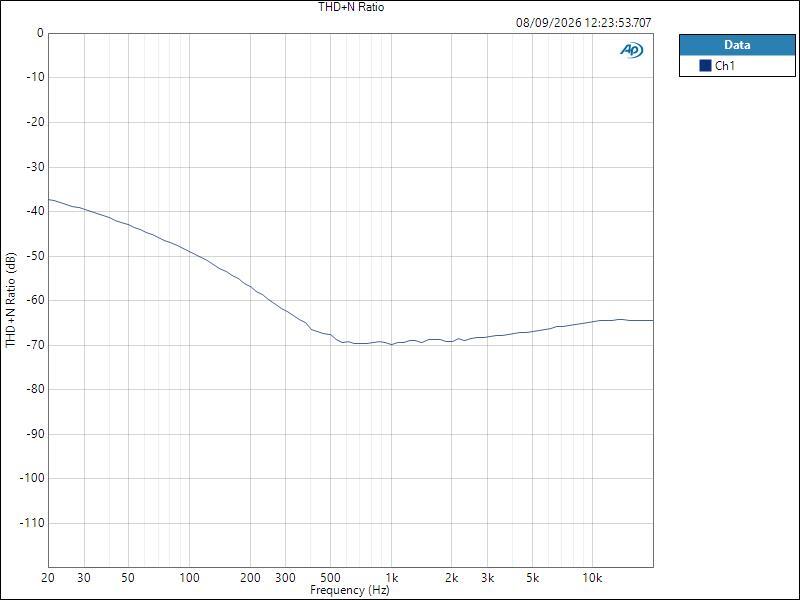Click the AP logo icon on graph
The height and width of the screenshot is (600, 800).
tap(632, 49)
